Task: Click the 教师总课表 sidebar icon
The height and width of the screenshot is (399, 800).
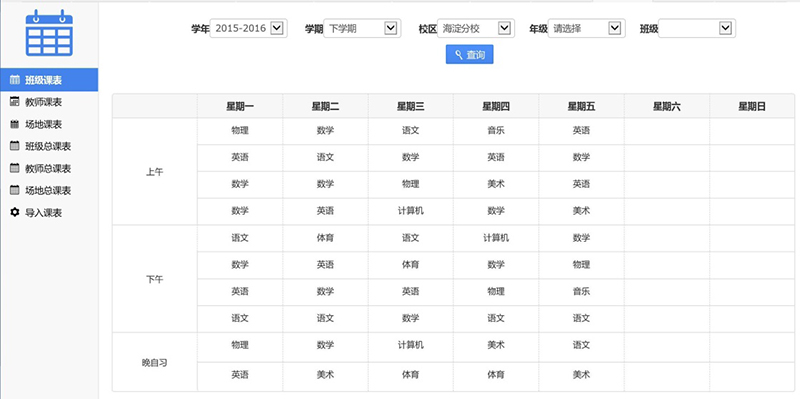Action: 15,168
